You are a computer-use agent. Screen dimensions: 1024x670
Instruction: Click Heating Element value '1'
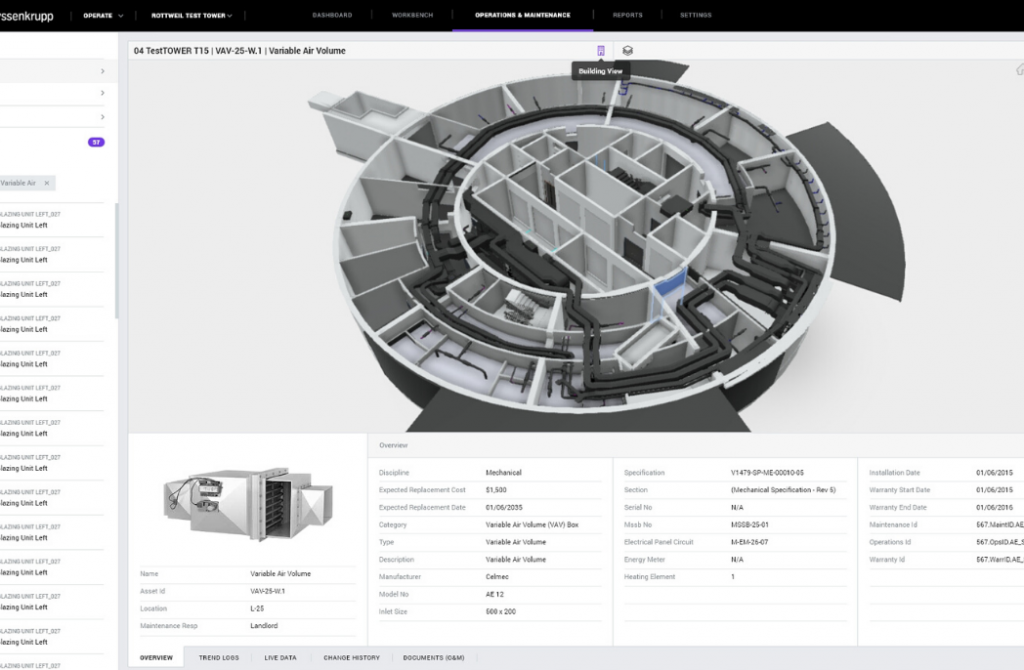pyautogui.click(x=733, y=577)
